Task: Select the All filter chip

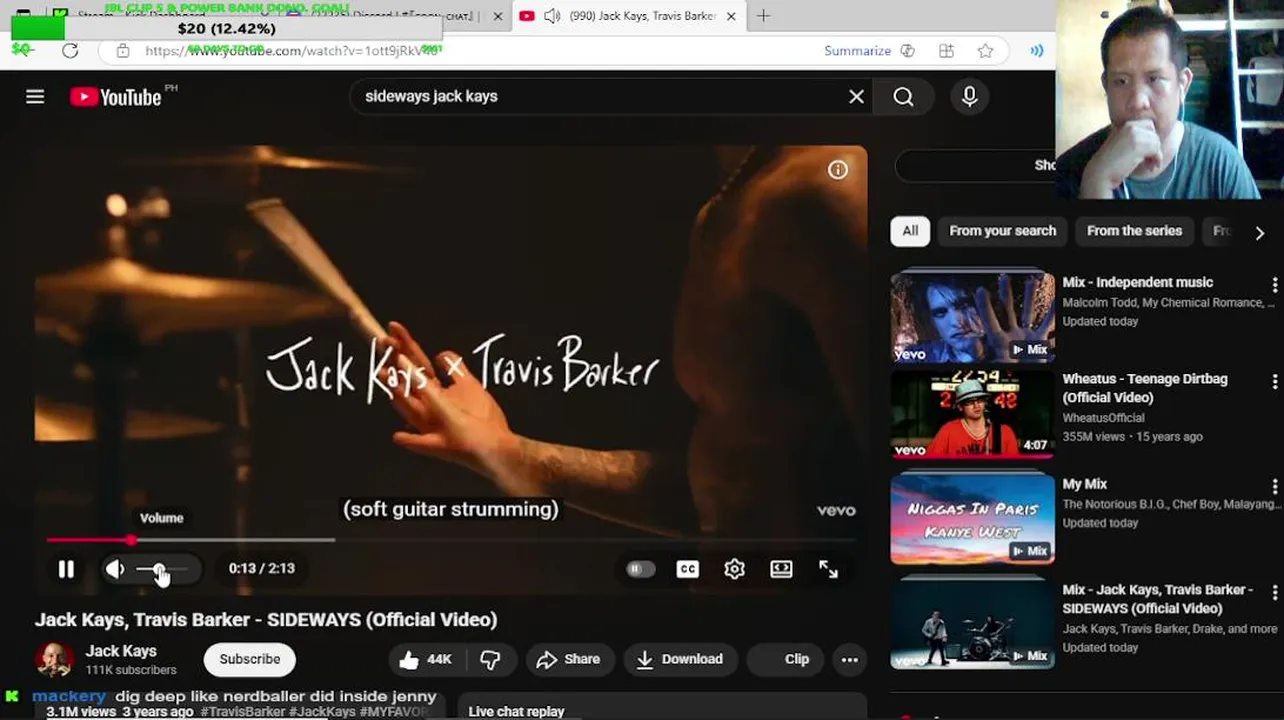Action: pos(910,231)
